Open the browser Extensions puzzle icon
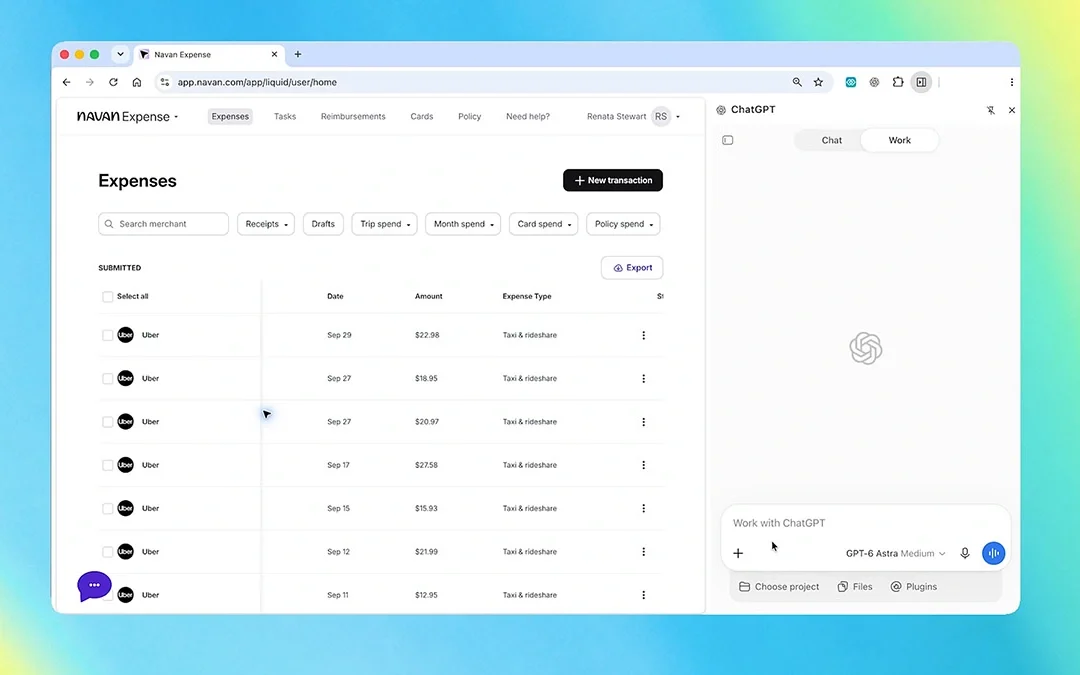Image resolution: width=1080 pixels, height=675 pixels. [x=897, y=82]
